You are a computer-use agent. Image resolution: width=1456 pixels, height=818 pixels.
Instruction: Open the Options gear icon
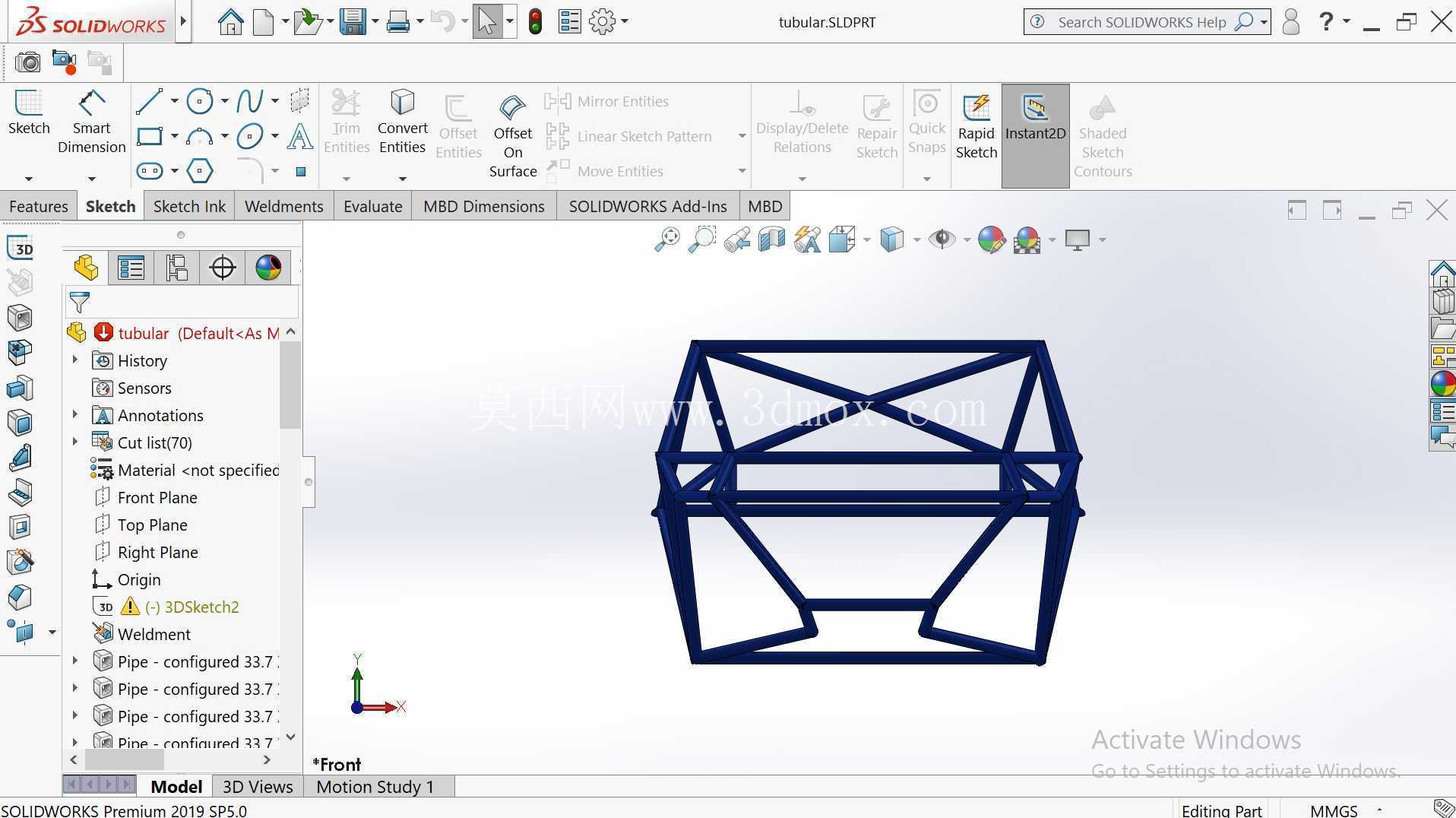(x=603, y=21)
